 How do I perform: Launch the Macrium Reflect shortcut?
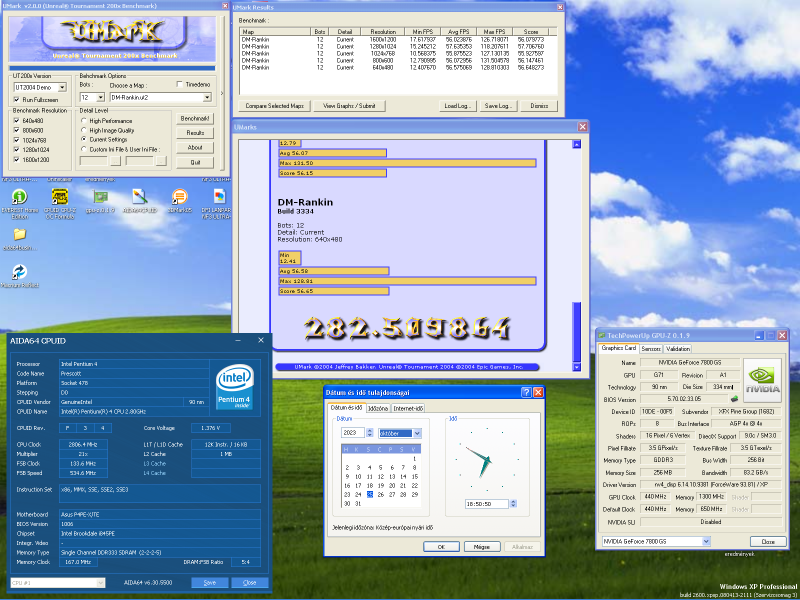[x=19, y=272]
